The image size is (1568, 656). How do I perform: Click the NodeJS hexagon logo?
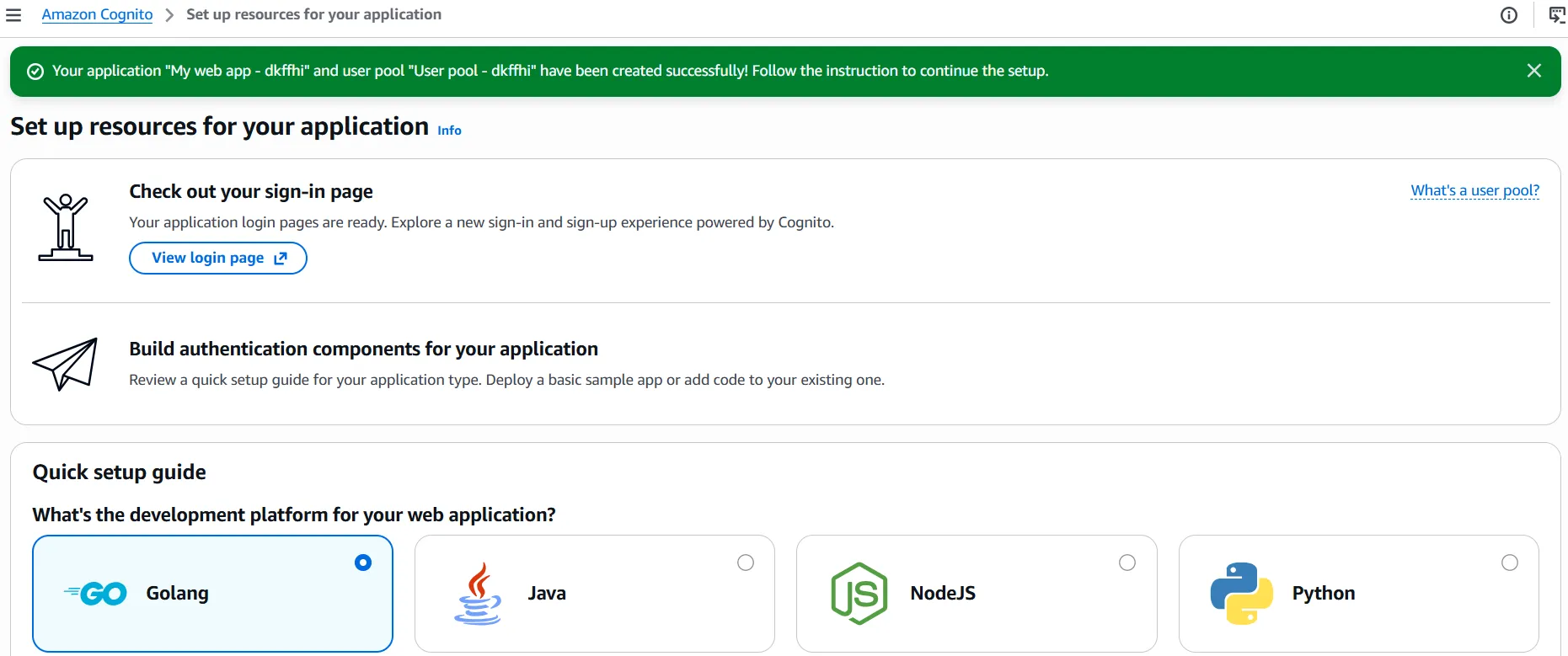point(859,594)
